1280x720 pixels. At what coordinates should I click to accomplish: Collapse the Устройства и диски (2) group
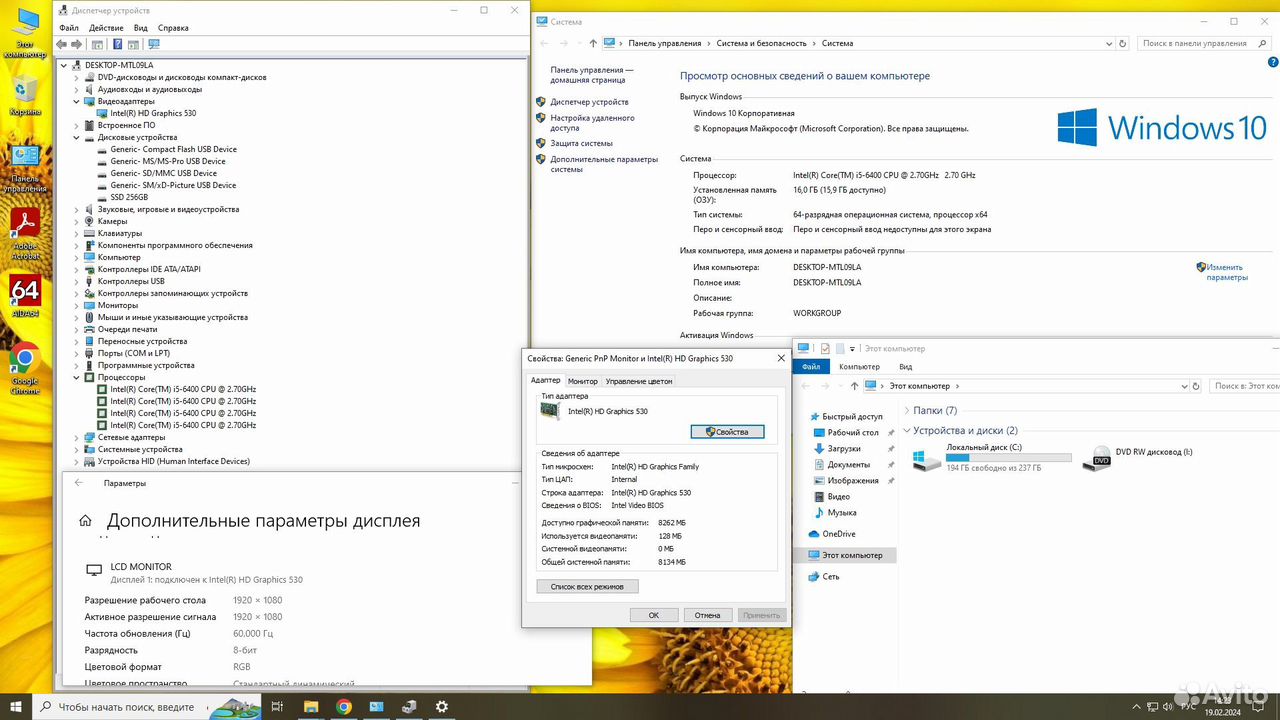[906, 431]
